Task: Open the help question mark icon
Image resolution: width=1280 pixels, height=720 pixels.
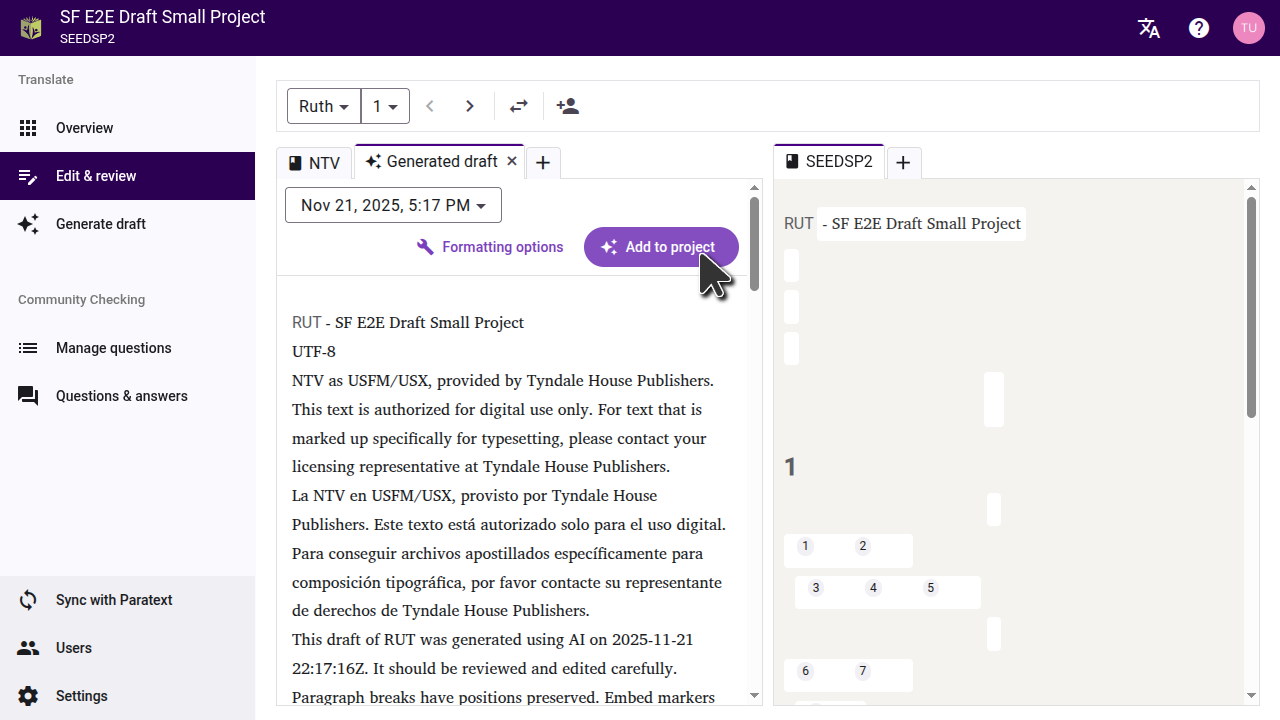Action: (x=1199, y=28)
